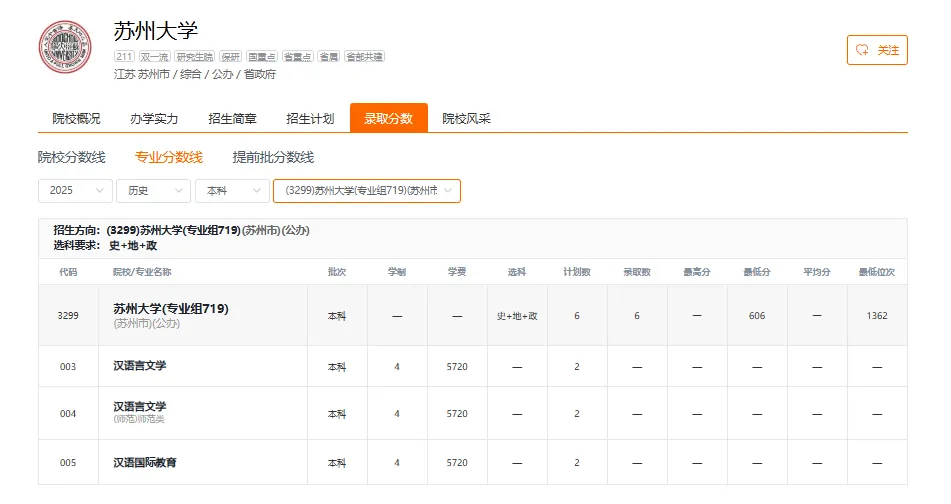Click the 省重点 tag
This screenshot has height=504, width=951.
click(297, 56)
